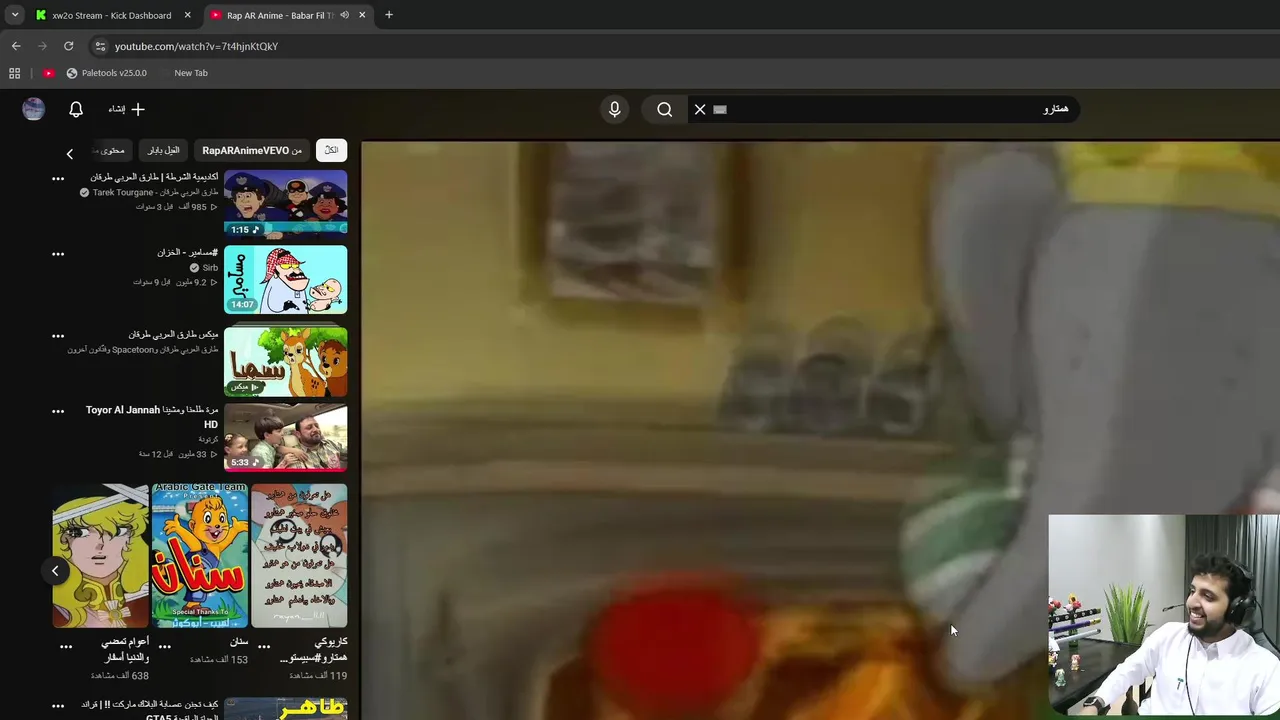The height and width of the screenshot is (720, 1280).
Task: Open the سنان short thumbnail
Action: (x=200, y=556)
